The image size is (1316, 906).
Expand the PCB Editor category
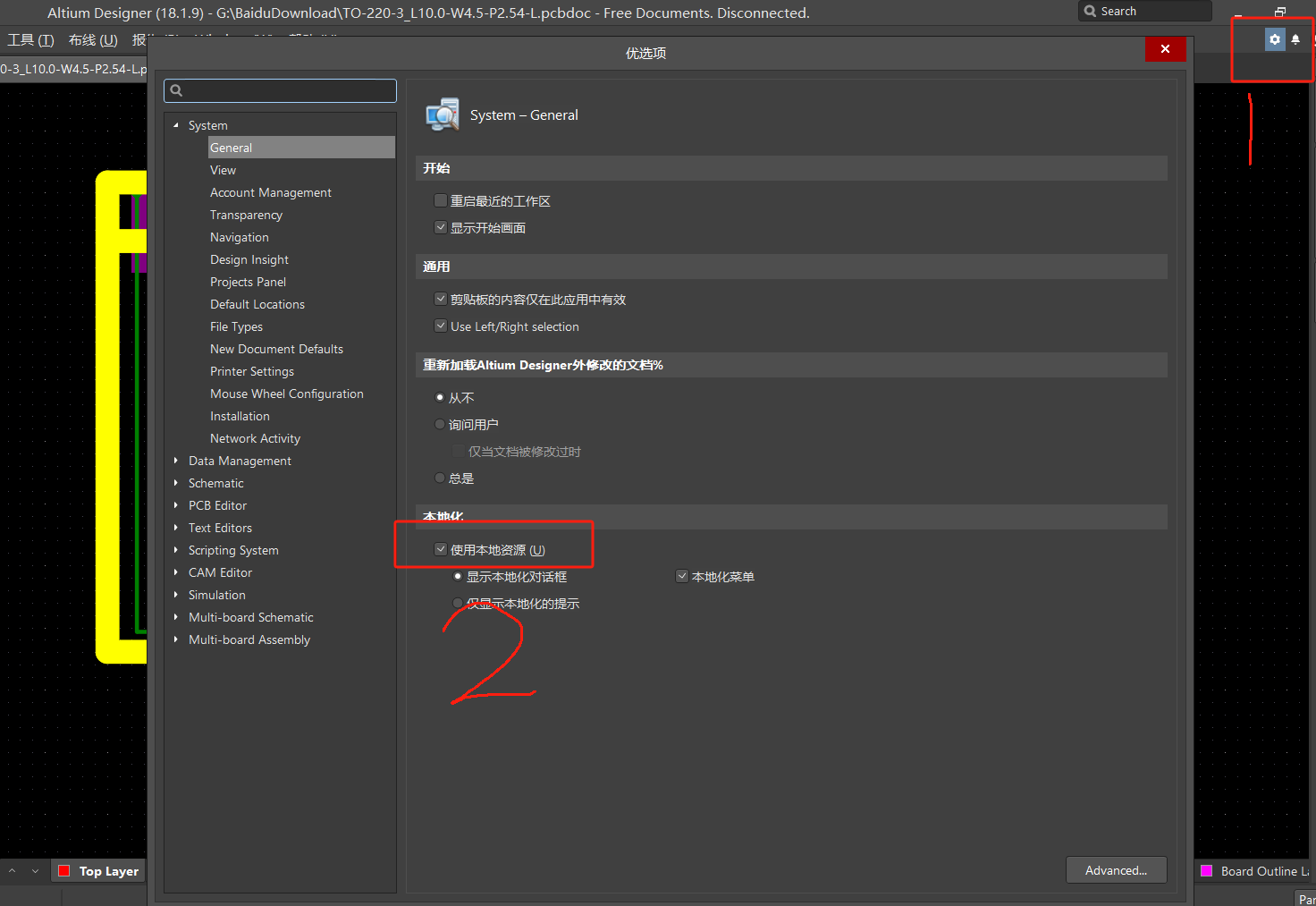pos(176,505)
